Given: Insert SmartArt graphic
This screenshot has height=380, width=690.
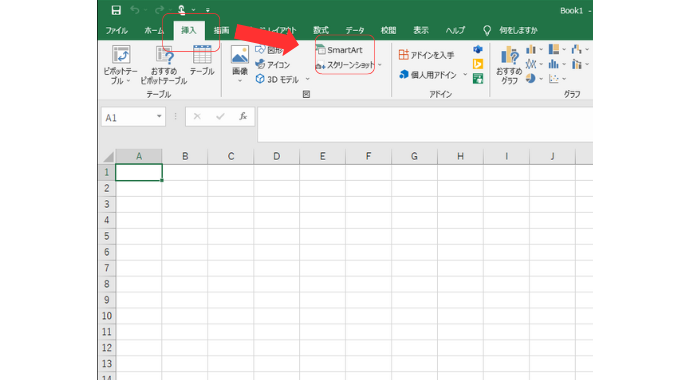Looking at the screenshot, I should (x=339, y=50).
